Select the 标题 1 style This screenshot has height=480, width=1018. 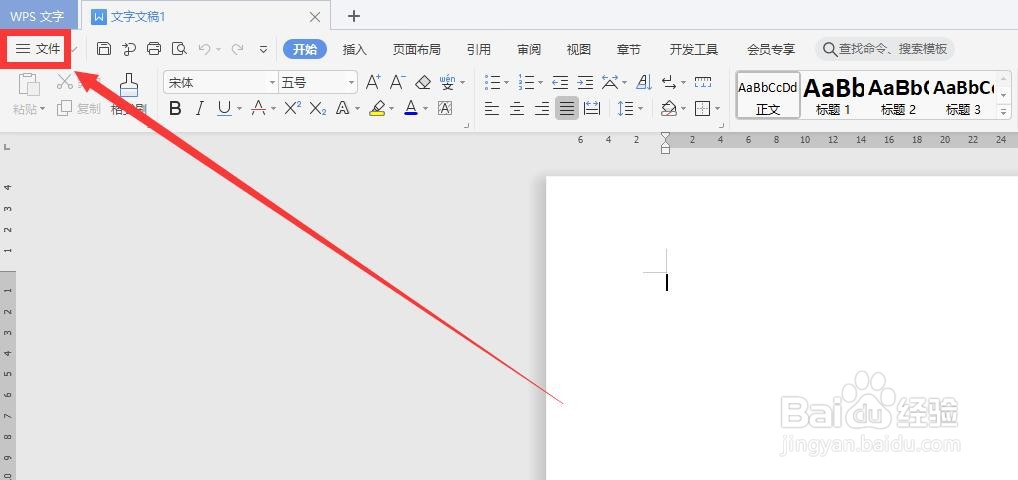[x=833, y=95]
